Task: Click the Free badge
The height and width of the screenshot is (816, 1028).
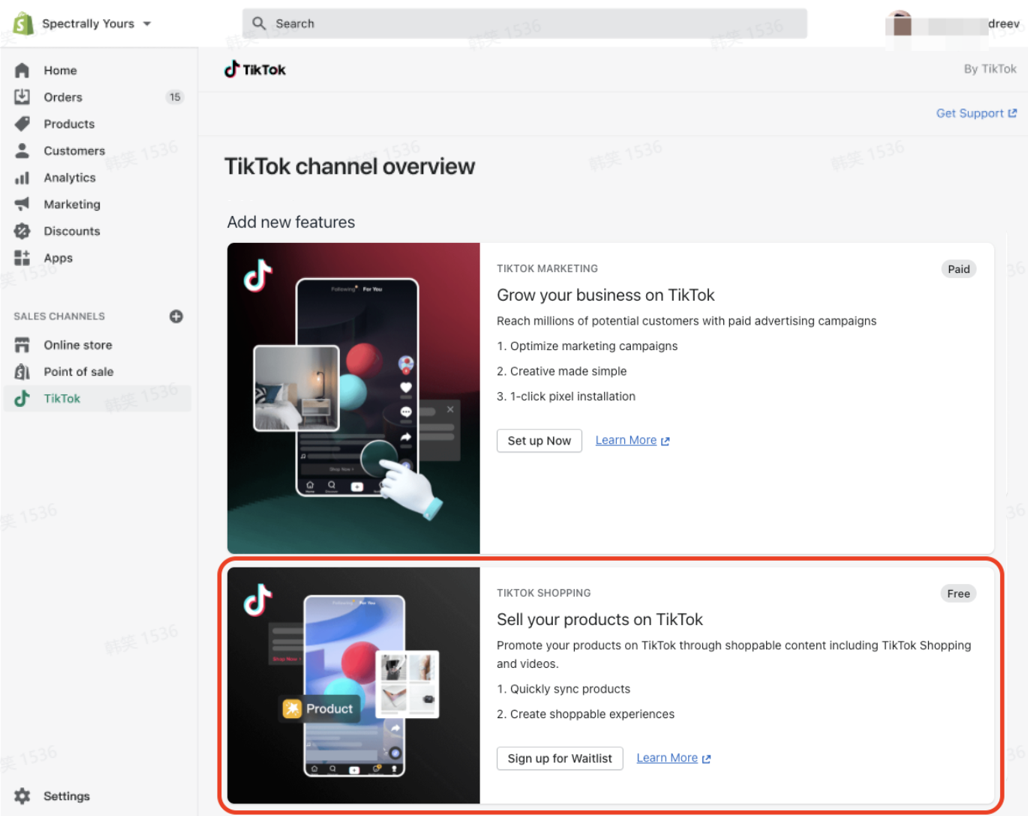Action: pos(959,594)
